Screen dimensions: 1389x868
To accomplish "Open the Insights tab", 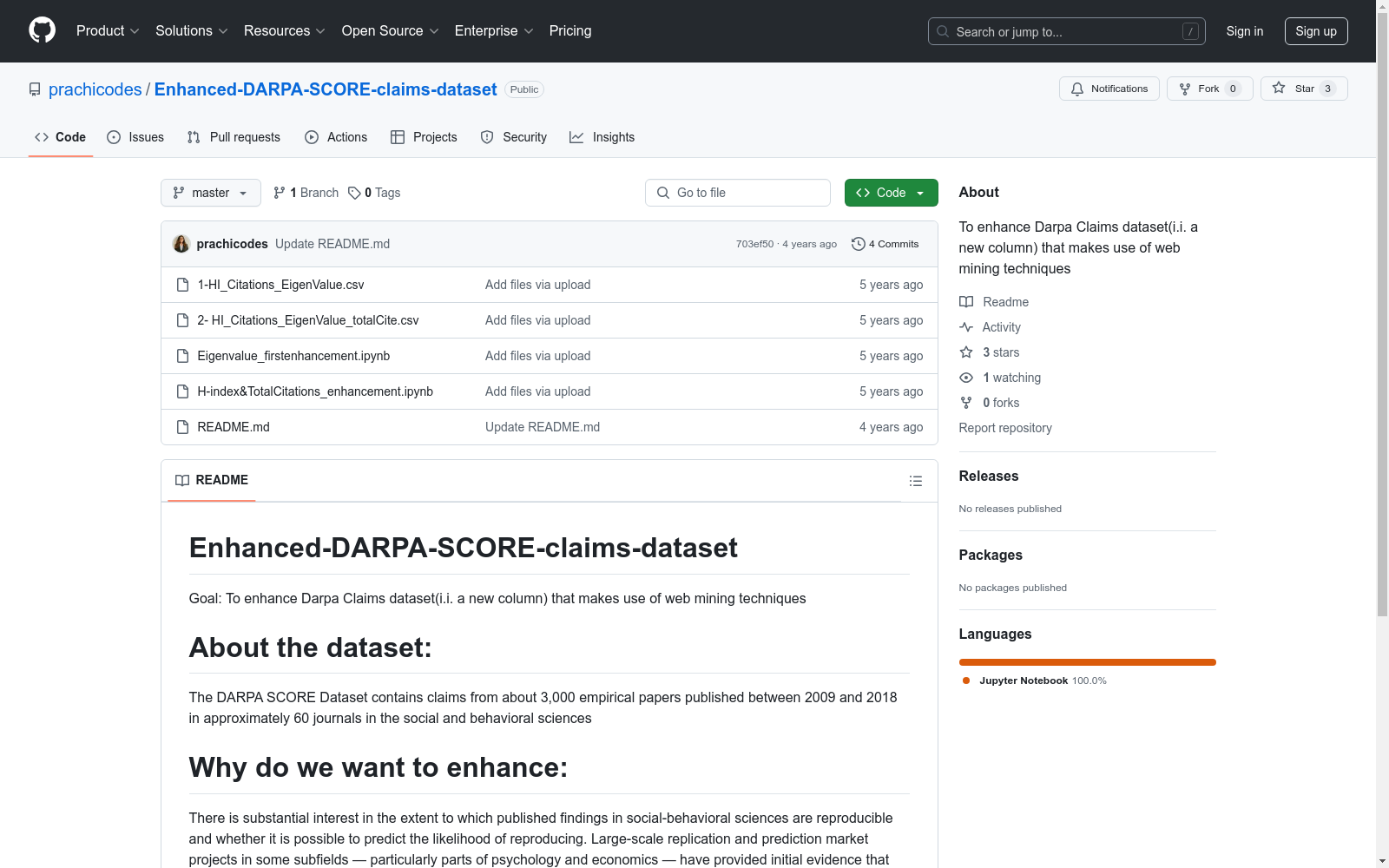I will pos(602,137).
